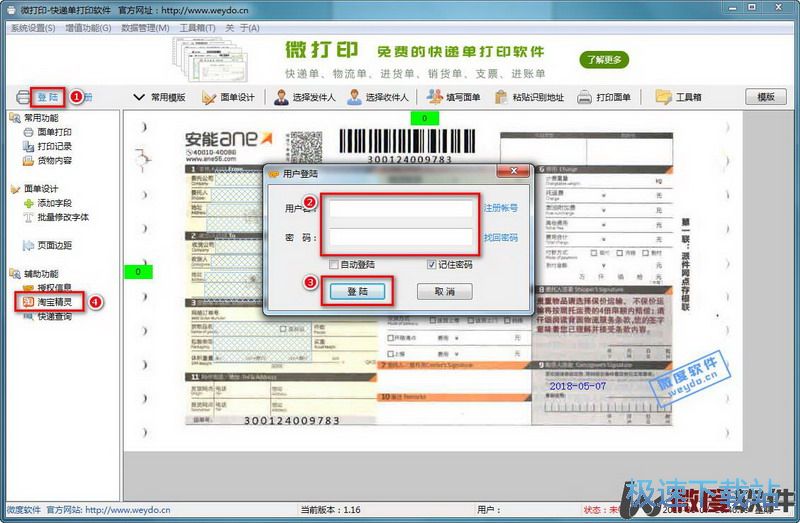Open the 面单设计 toolbar tool
Viewport: 800px width, 523px height.
click(x=229, y=97)
